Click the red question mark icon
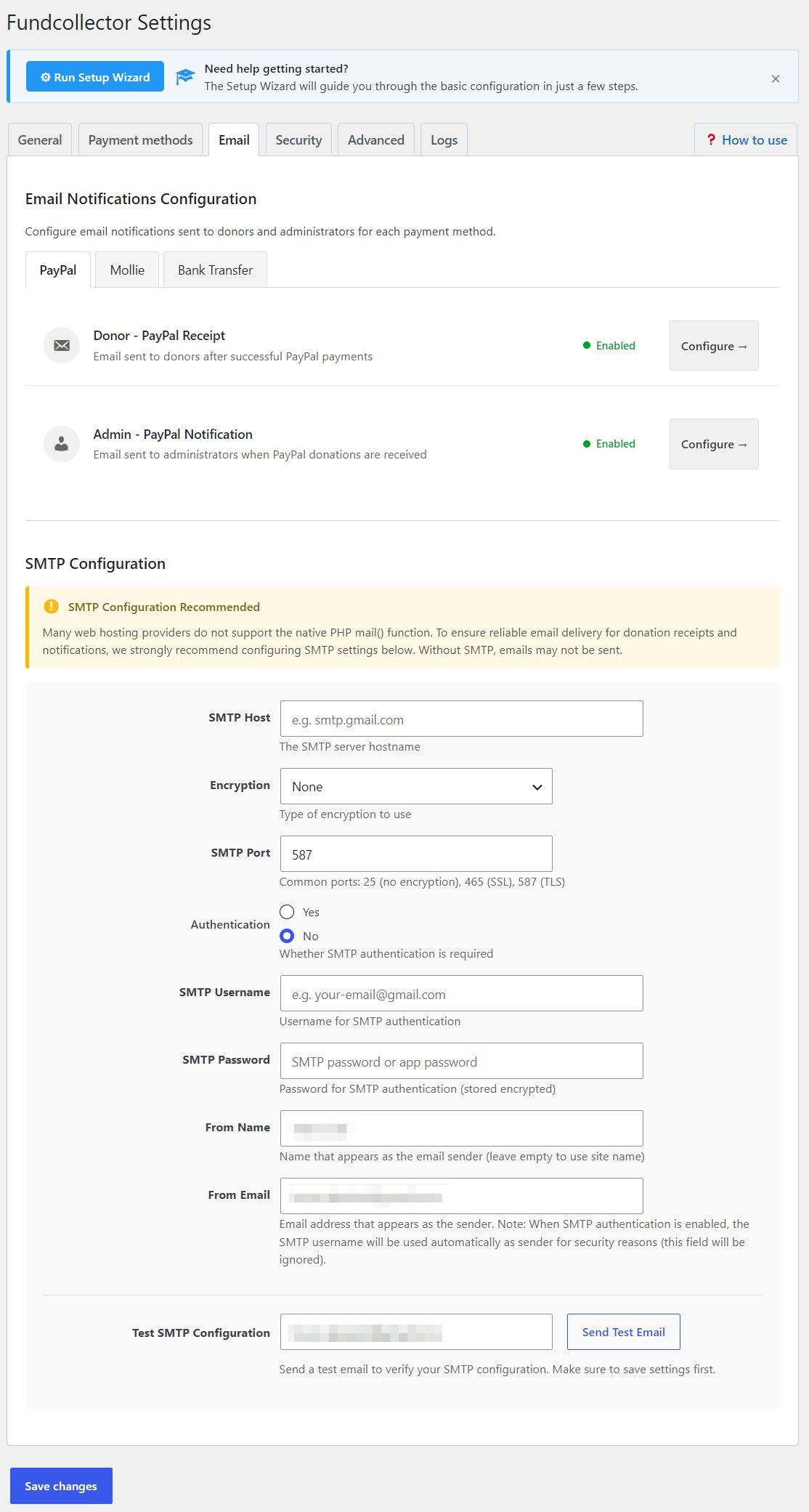The width and height of the screenshot is (809, 1512). click(711, 140)
